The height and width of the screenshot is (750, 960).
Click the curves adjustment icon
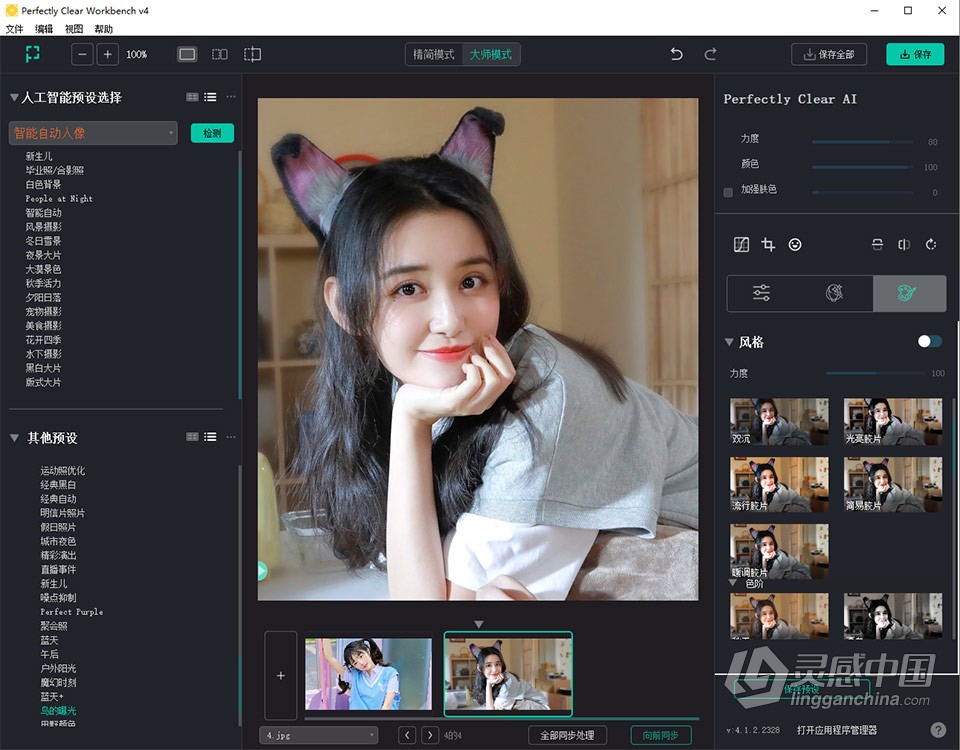click(x=740, y=244)
